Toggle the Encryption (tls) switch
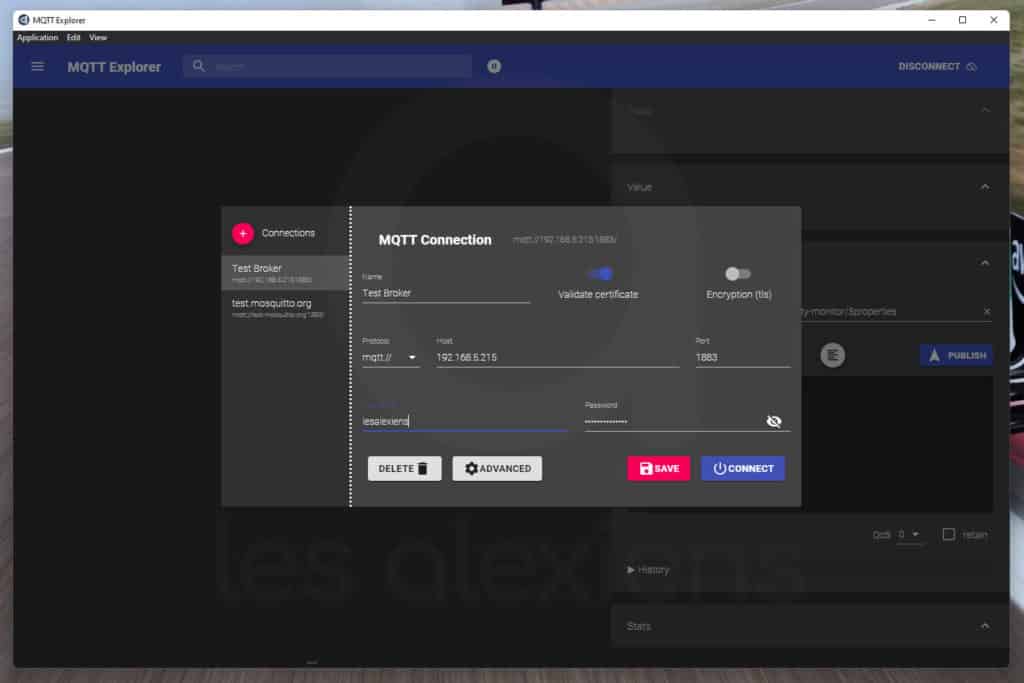 click(x=738, y=274)
